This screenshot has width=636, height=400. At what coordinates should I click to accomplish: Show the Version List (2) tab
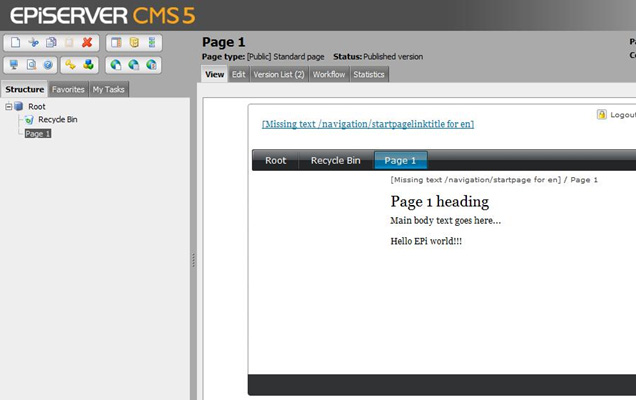pos(279,74)
